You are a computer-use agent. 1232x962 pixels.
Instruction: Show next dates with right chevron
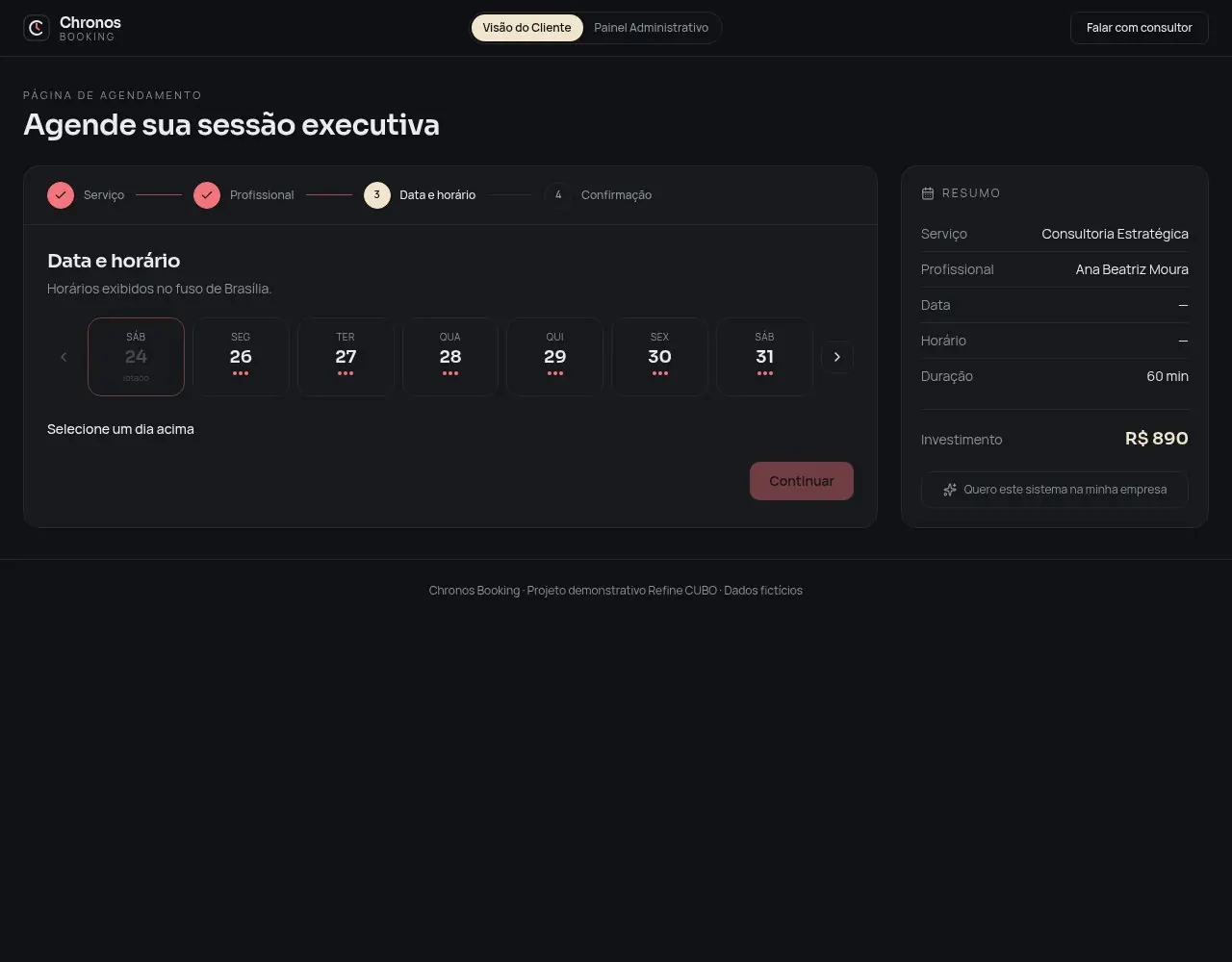837,357
